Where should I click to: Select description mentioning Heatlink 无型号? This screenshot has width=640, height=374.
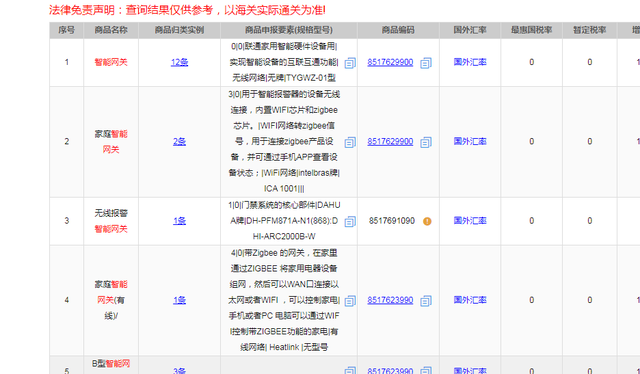click(284, 300)
